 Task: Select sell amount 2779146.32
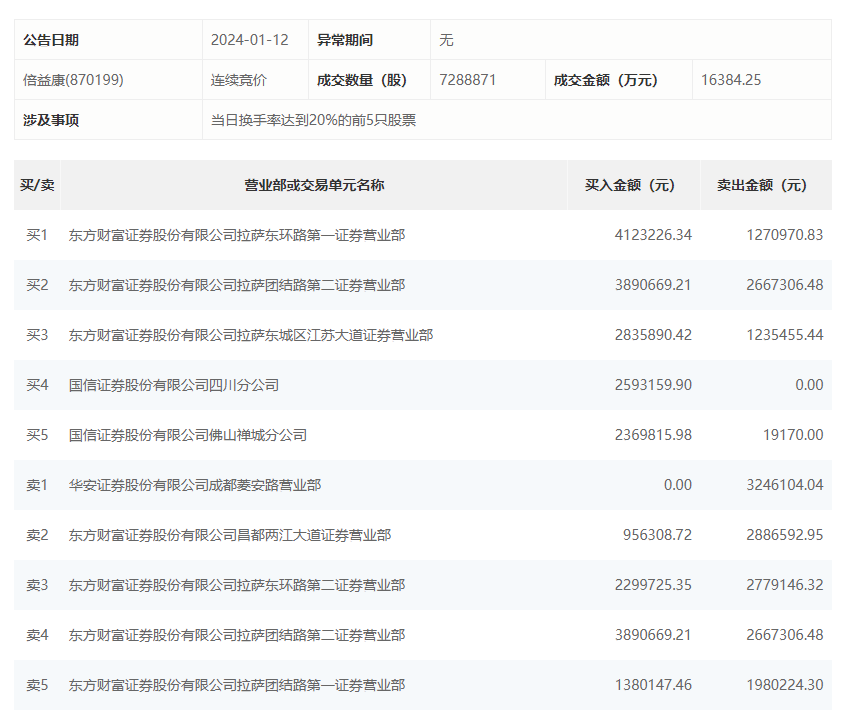[785, 585]
